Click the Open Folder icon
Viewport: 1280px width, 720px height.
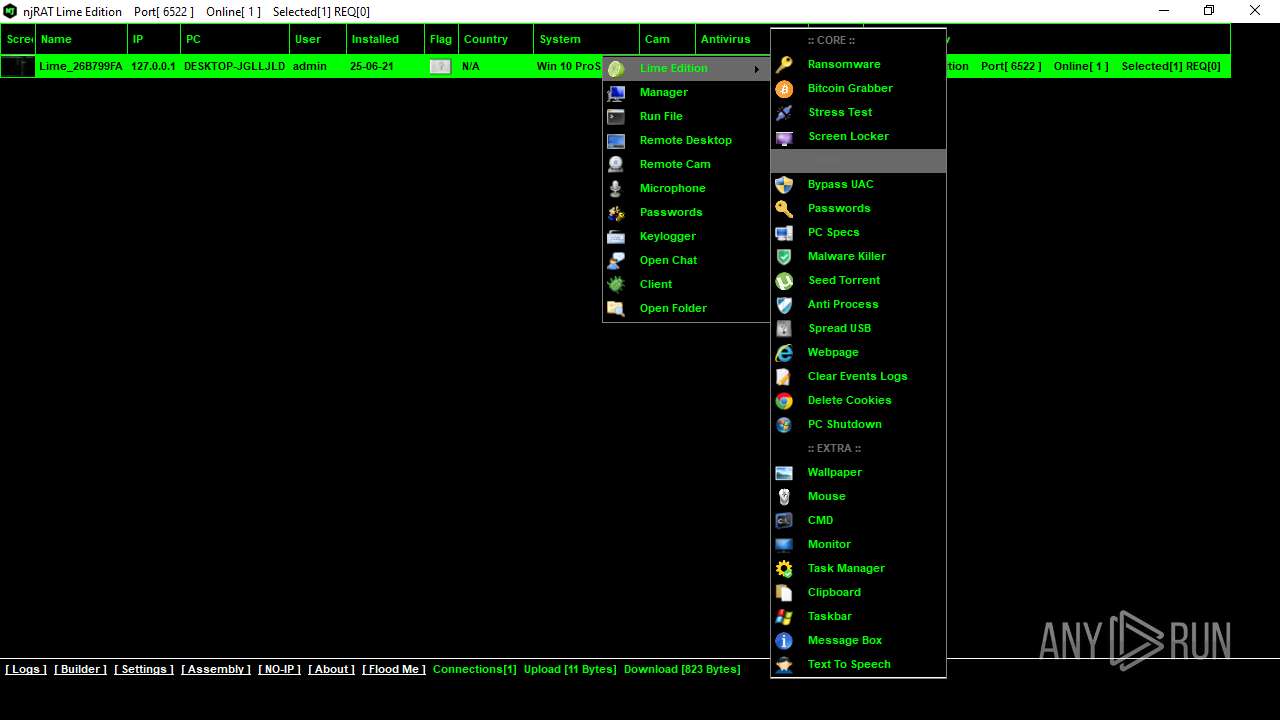click(x=617, y=308)
